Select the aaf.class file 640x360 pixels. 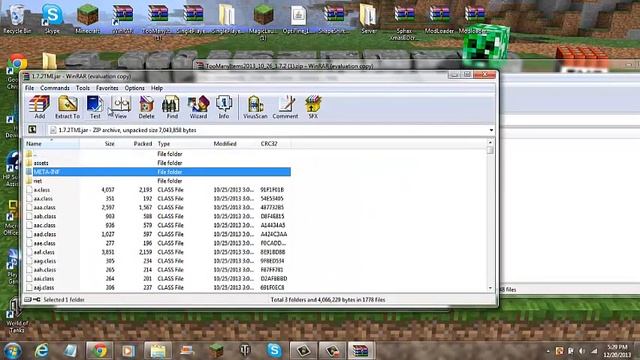[x=158, y=252]
